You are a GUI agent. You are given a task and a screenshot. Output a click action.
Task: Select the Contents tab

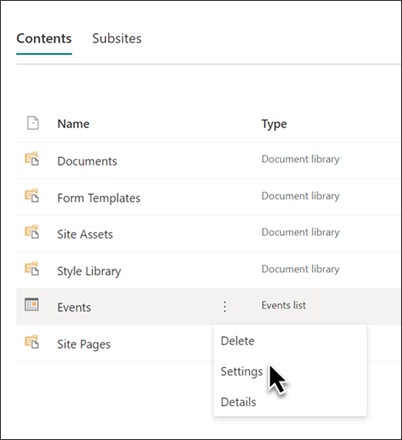point(44,38)
